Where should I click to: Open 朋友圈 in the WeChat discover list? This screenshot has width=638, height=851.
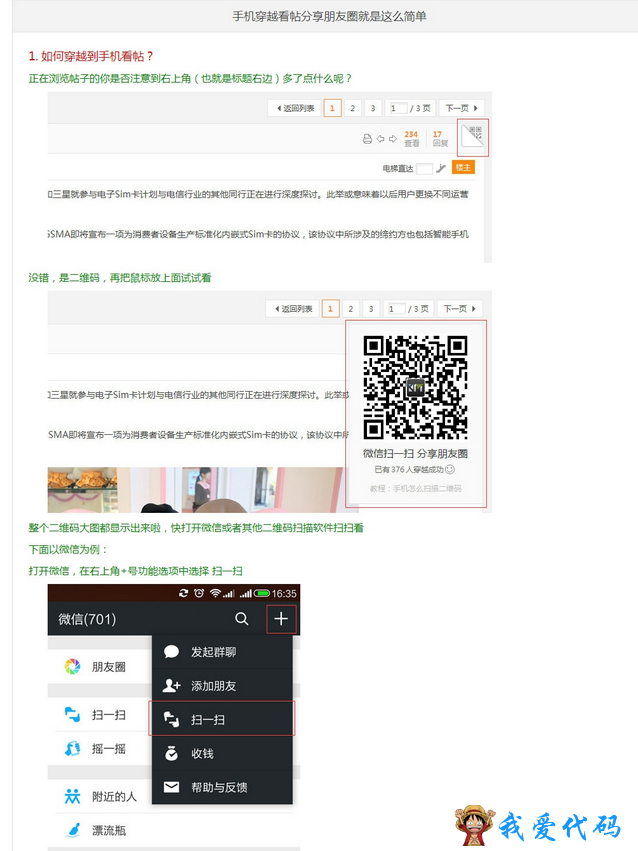[x=100, y=666]
